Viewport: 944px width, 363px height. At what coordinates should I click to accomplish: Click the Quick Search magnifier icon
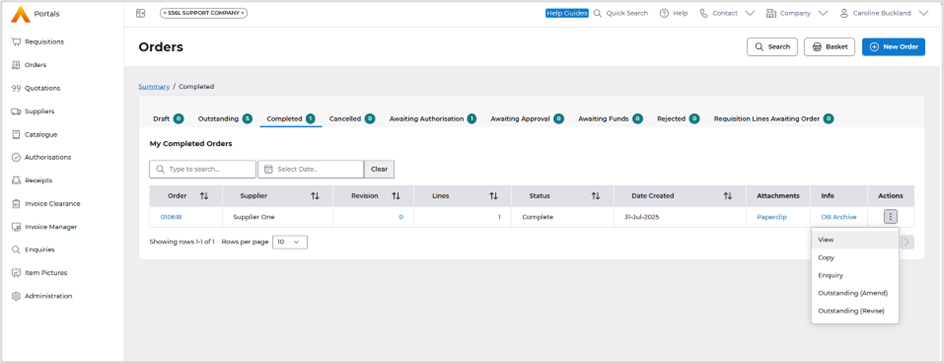(598, 13)
